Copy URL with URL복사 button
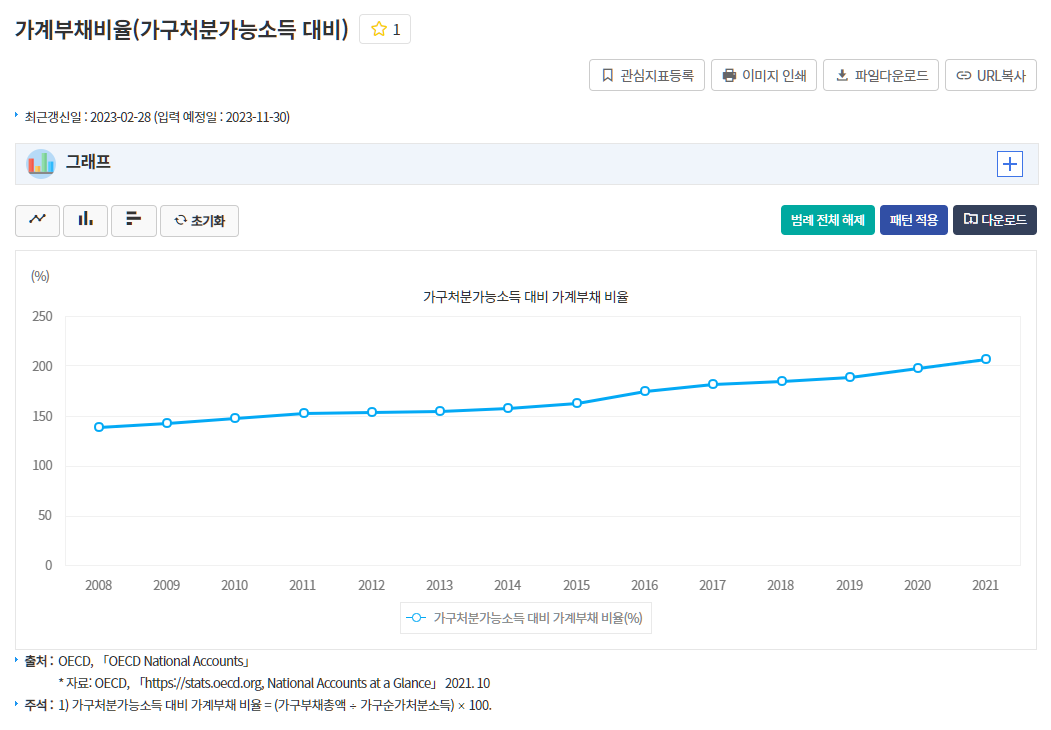 pos(991,75)
